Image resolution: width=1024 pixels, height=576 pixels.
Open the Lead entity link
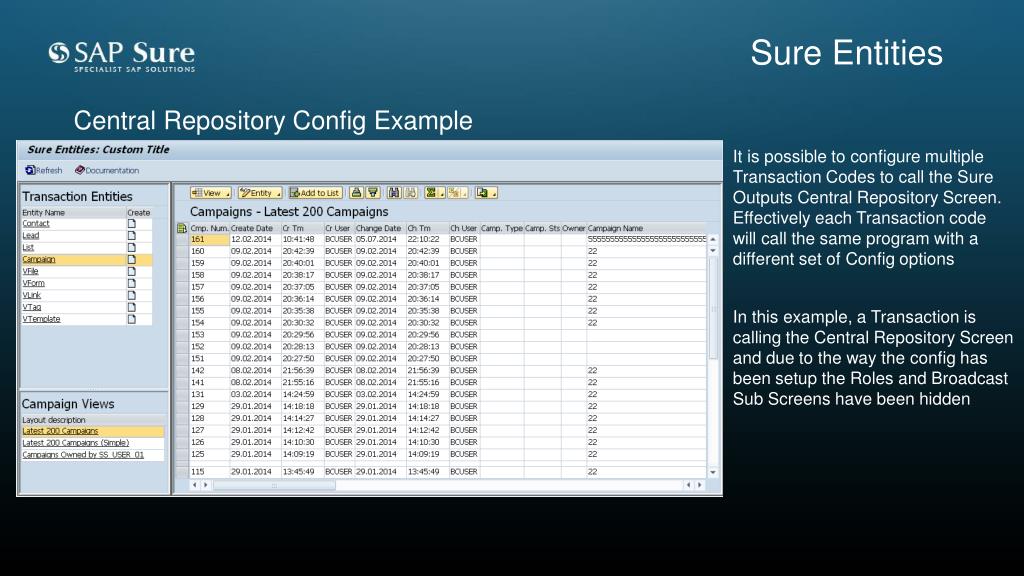point(31,235)
